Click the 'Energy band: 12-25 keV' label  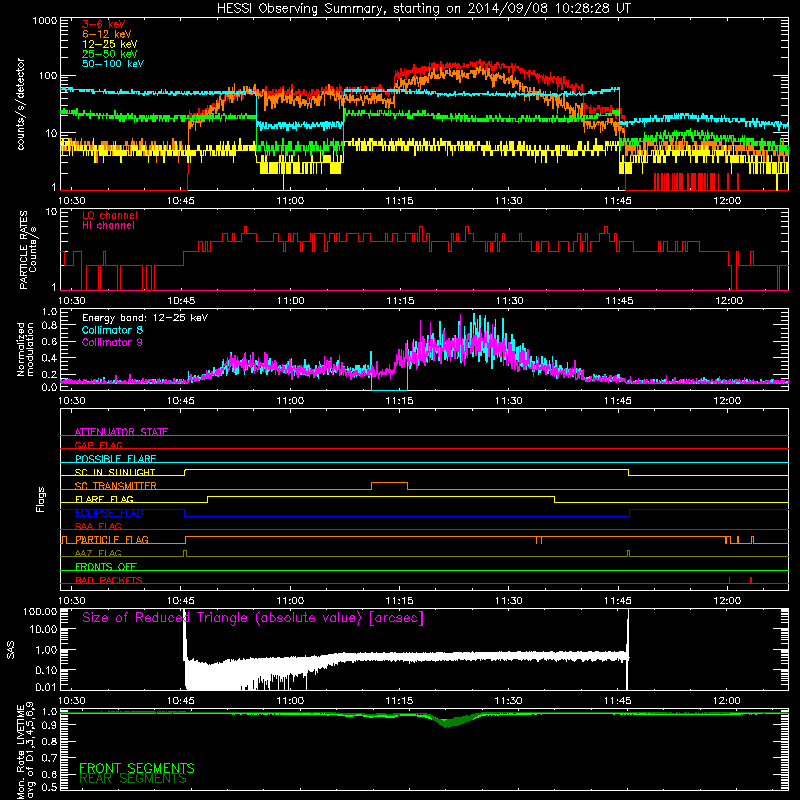click(x=145, y=318)
